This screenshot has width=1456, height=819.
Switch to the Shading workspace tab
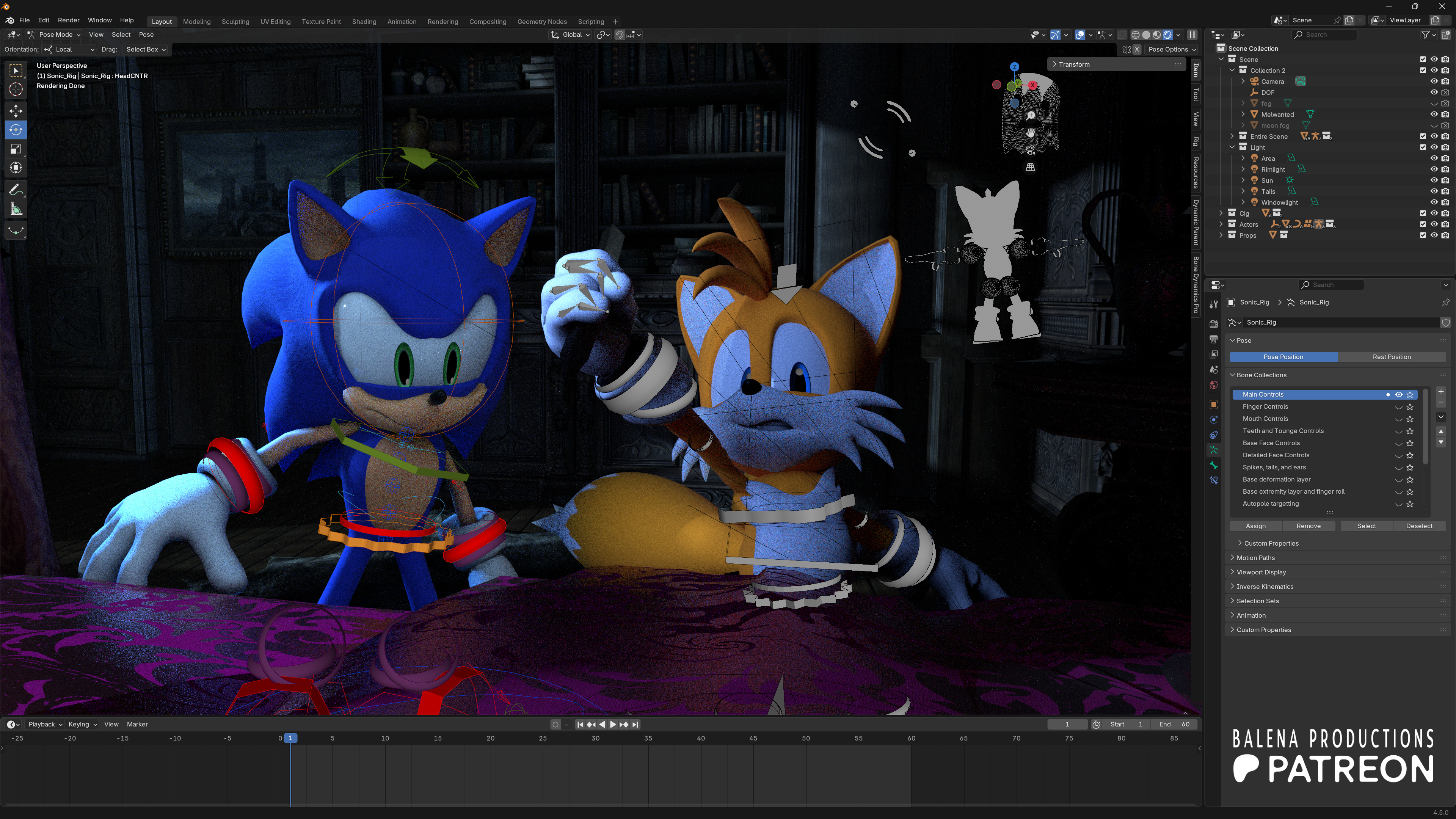[364, 22]
